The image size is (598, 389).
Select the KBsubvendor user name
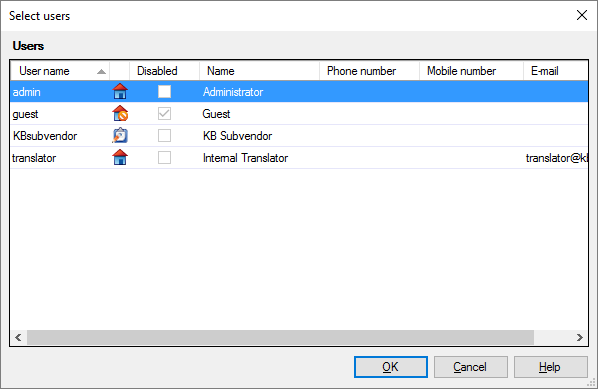coord(45,136)
